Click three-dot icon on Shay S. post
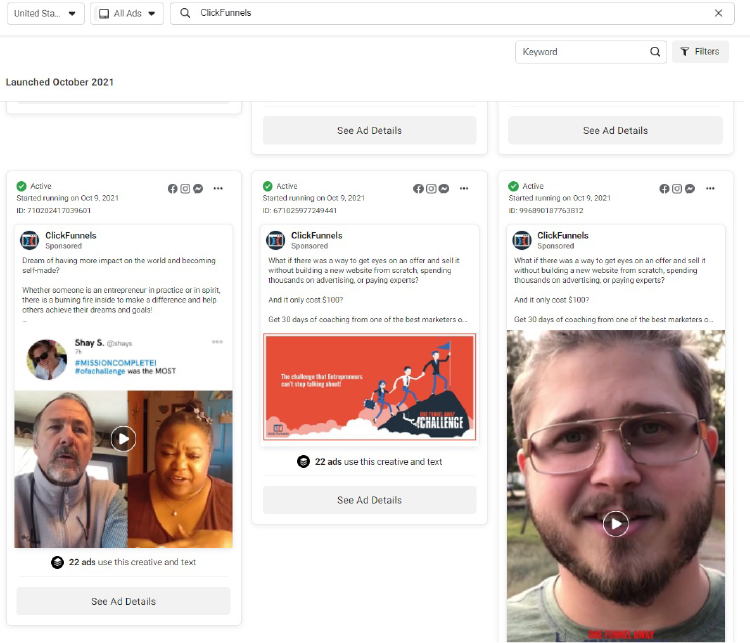The image size is (750, 643). coord(217,342)
